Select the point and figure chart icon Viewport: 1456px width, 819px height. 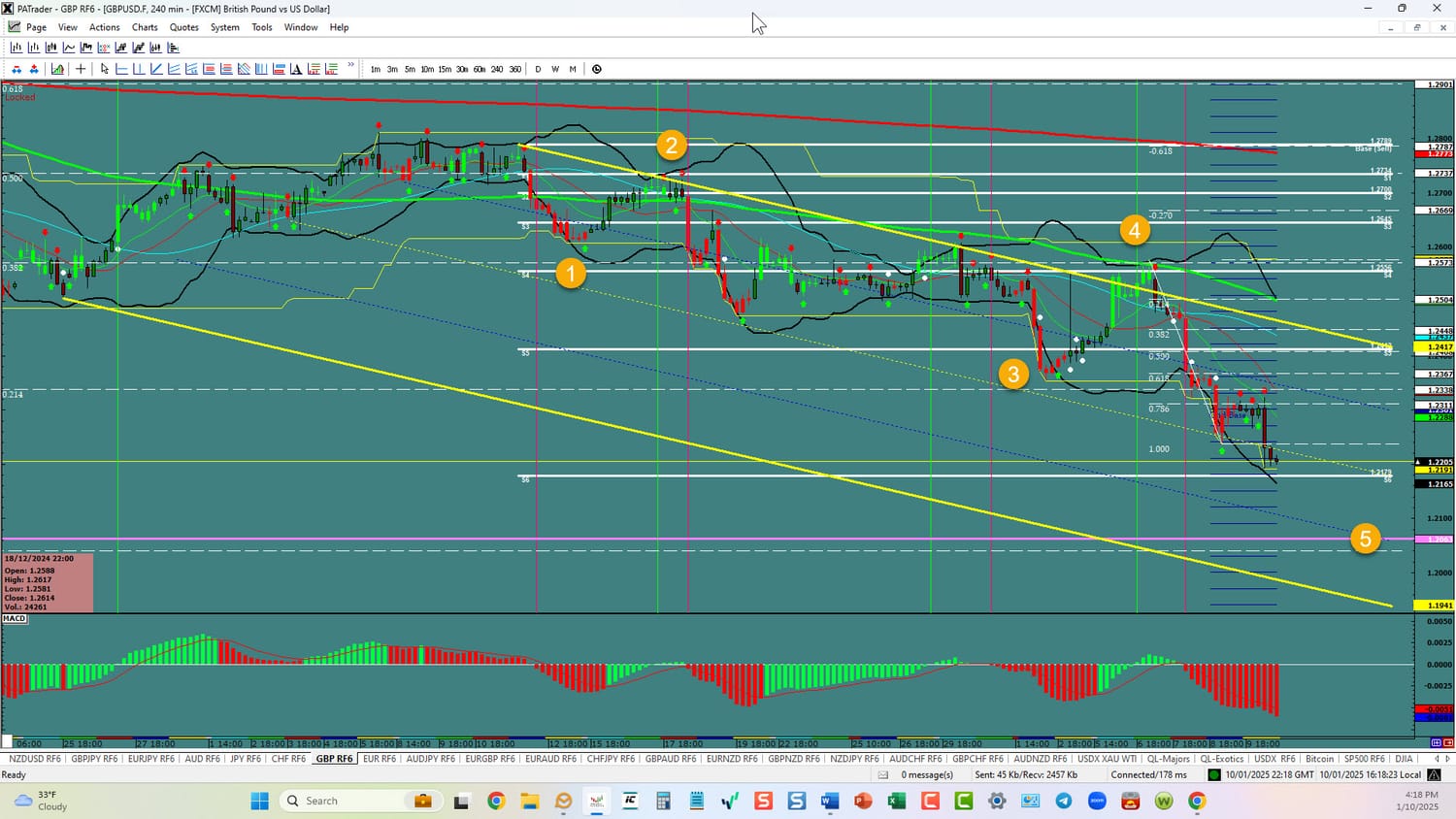104,48
